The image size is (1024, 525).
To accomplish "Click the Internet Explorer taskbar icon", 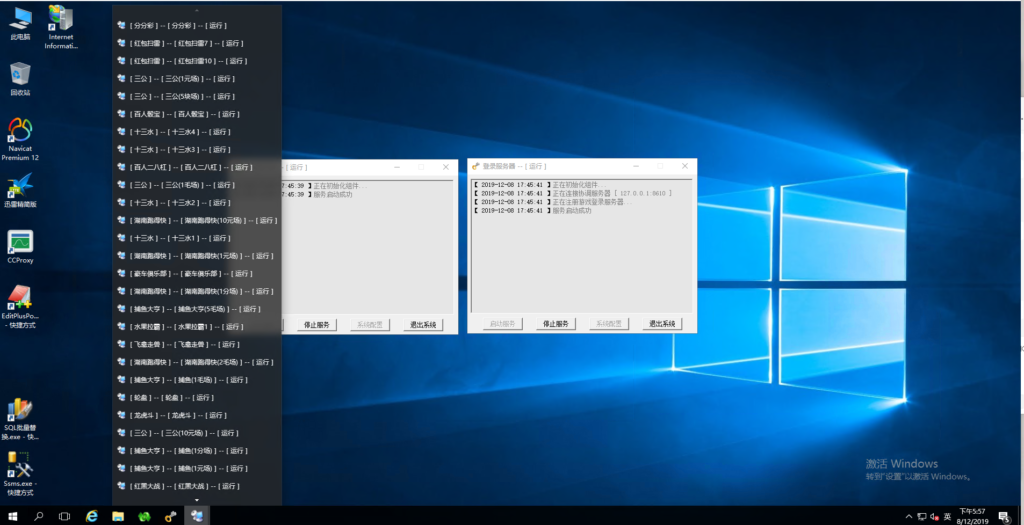I will click(x=91, y=516).
